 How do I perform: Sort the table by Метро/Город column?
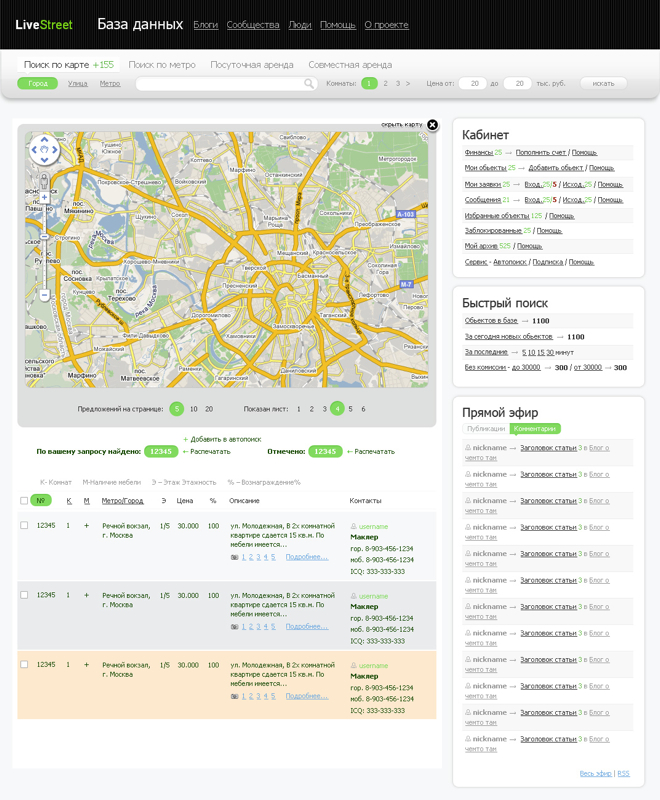click(x=122, y=500)
